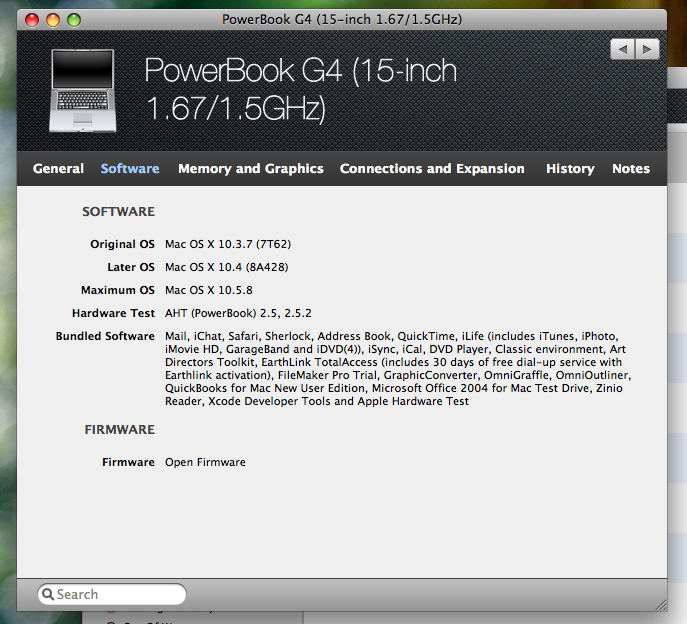Click the SOFTWARE section header
The height and width of the screenshot is (624, 687).
(118, 212)
